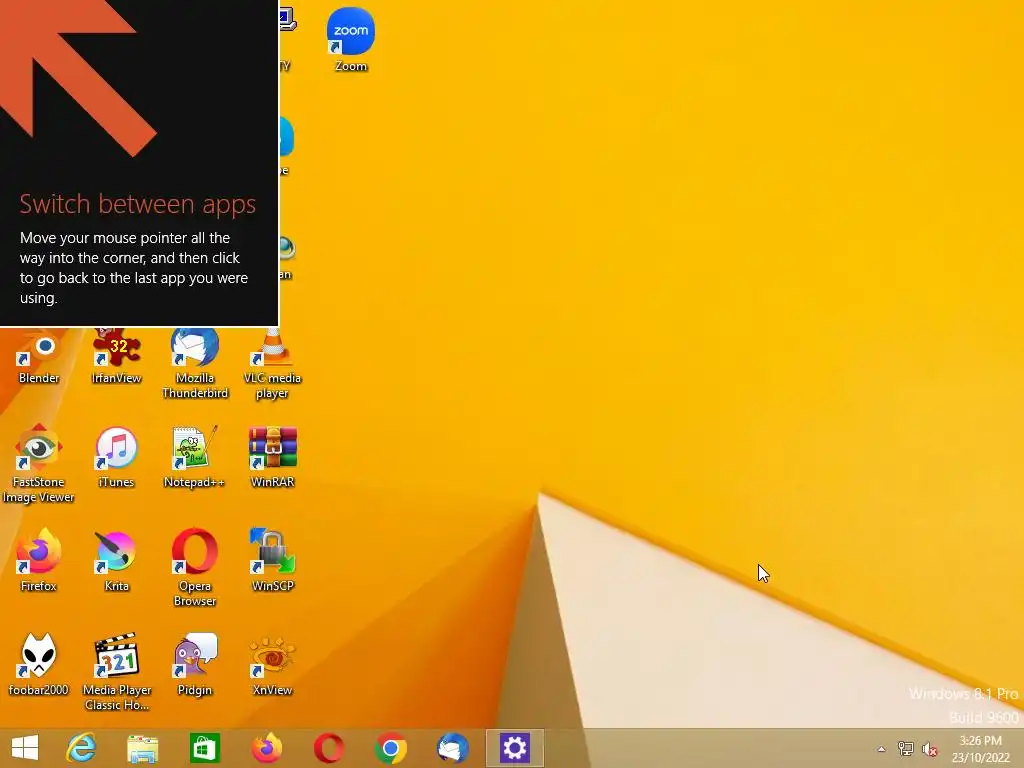Launch Google Chrome from taskbar

tap(391, 748)
